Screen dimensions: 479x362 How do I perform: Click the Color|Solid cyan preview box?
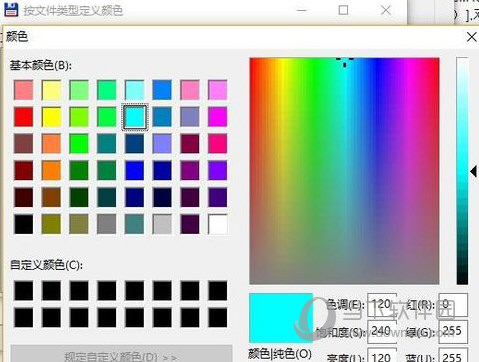click(x=281, y=318)
